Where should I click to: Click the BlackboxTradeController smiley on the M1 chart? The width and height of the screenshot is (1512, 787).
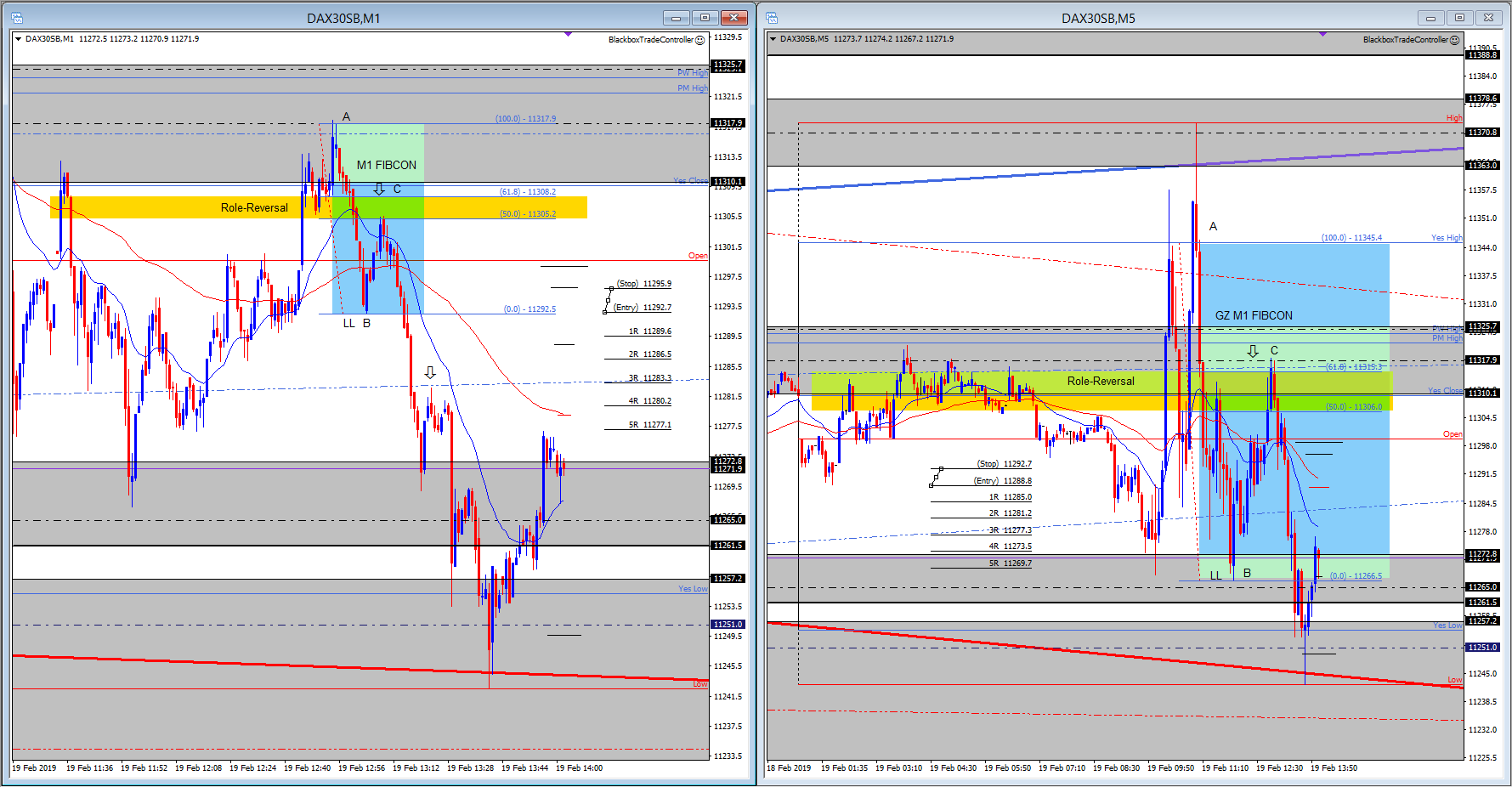[700, 40]
